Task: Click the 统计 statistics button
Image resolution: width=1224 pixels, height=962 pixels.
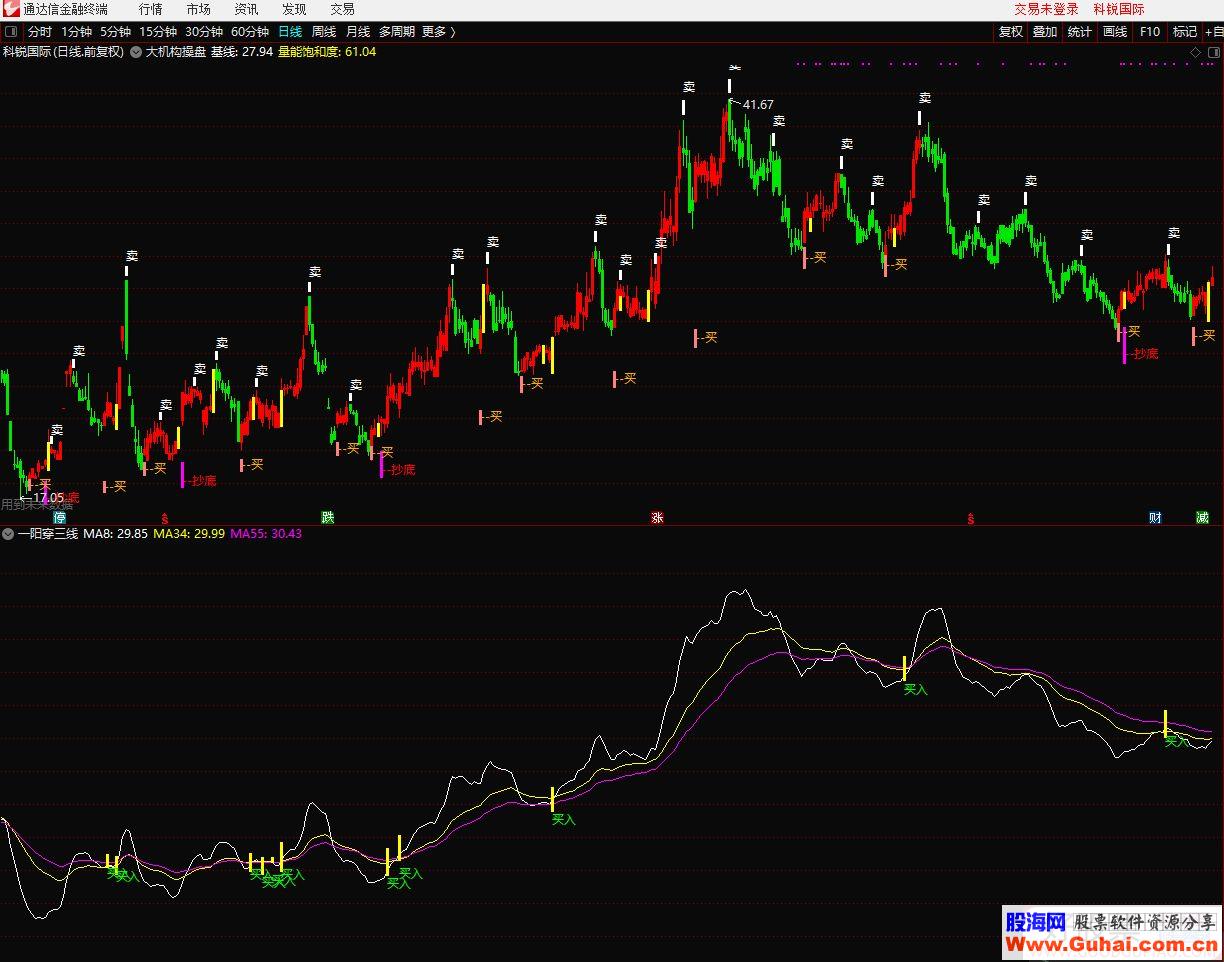Action: [x=1080, y=32]
